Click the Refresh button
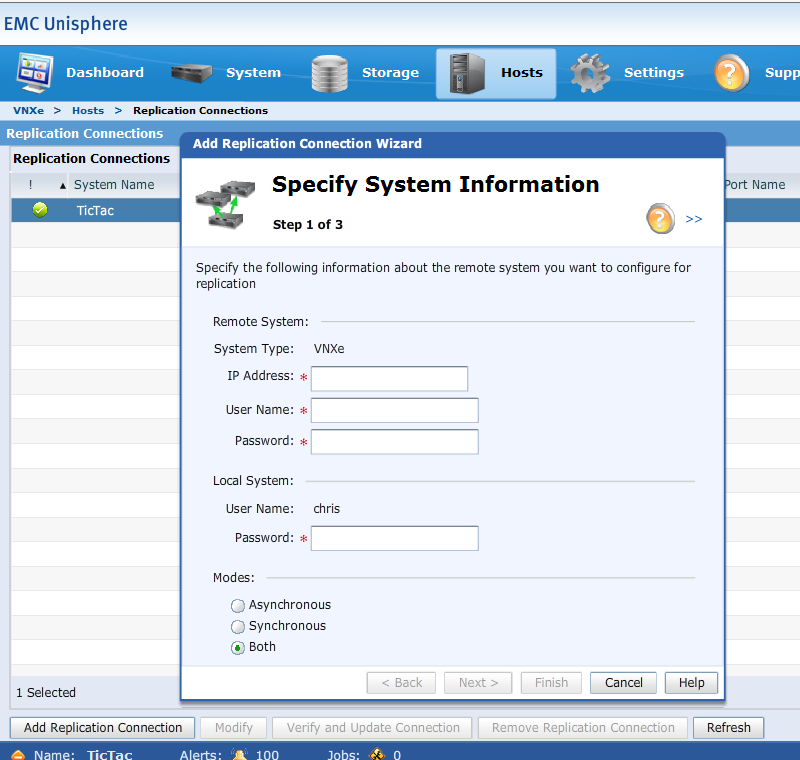Screen dimensions: 800x760 click(728, 728)
